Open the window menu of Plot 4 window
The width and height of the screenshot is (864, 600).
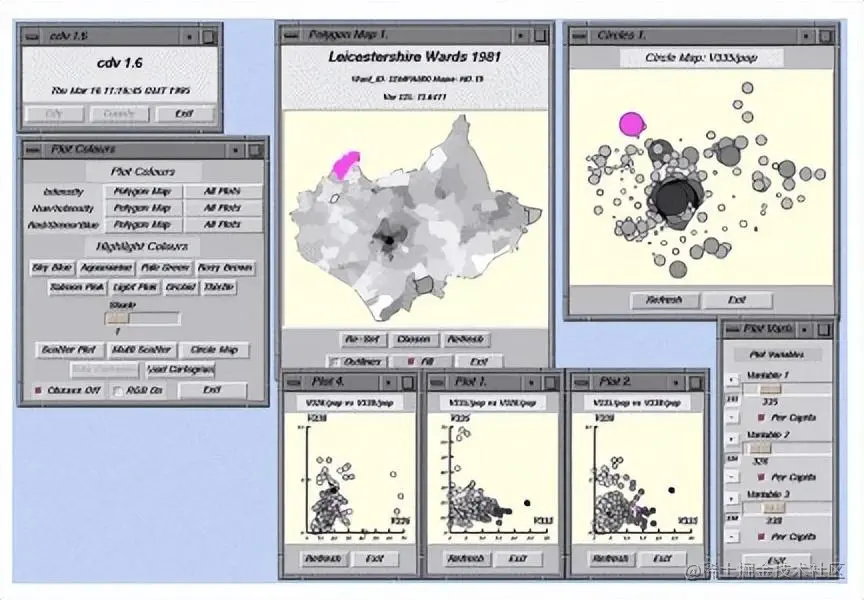point(294,382)
